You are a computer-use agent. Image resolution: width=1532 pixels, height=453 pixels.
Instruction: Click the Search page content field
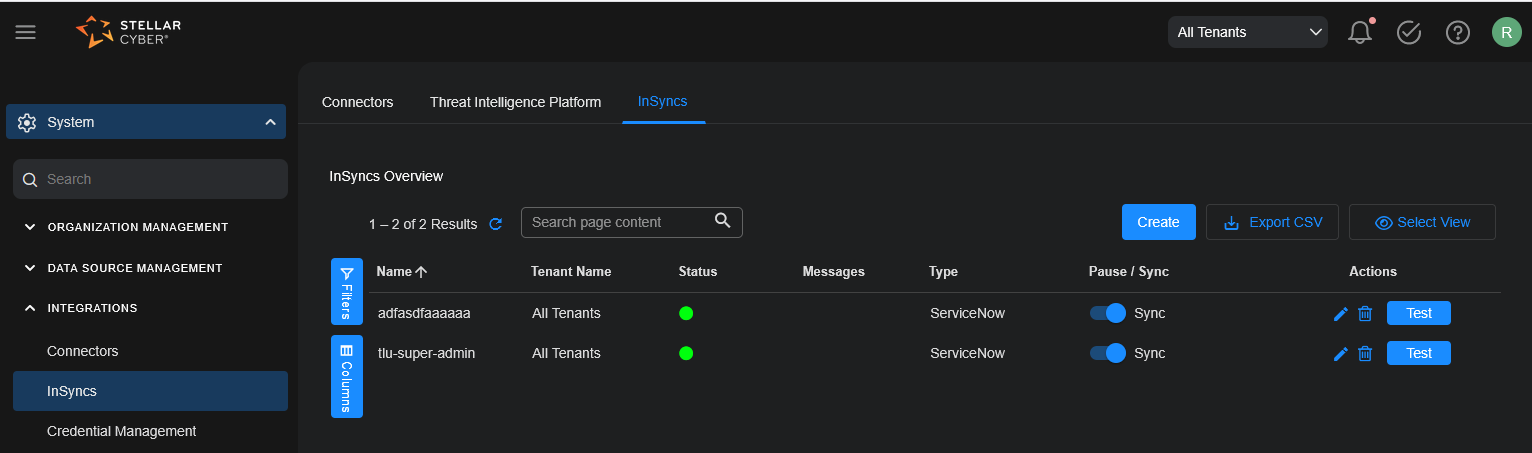(x=620, y=222)
